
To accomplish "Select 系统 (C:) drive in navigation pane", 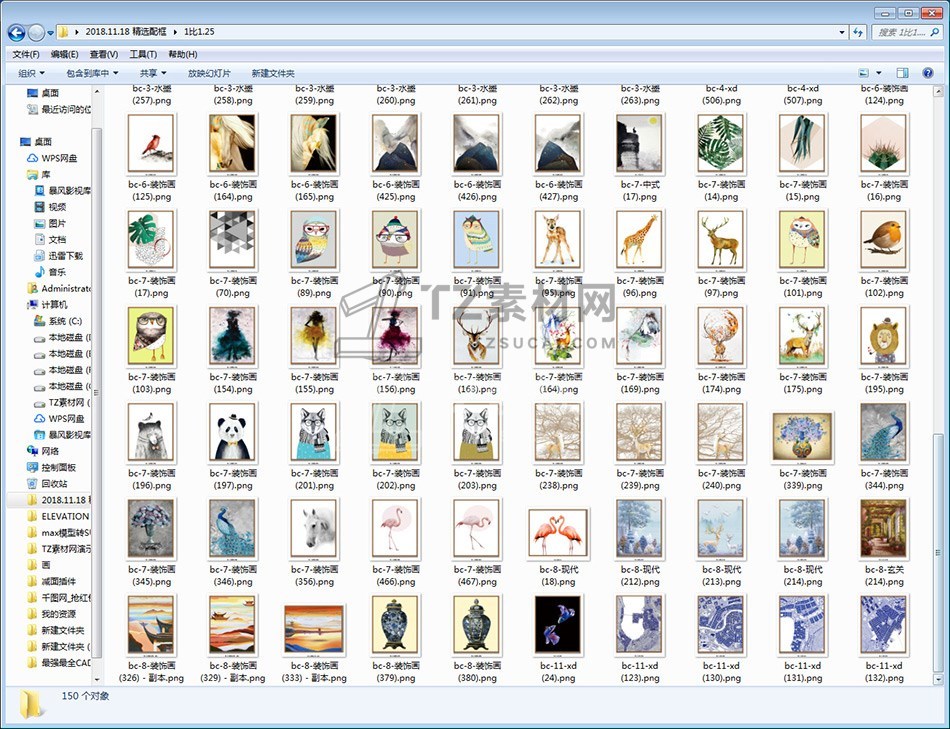I will click(x=63, y=321).
